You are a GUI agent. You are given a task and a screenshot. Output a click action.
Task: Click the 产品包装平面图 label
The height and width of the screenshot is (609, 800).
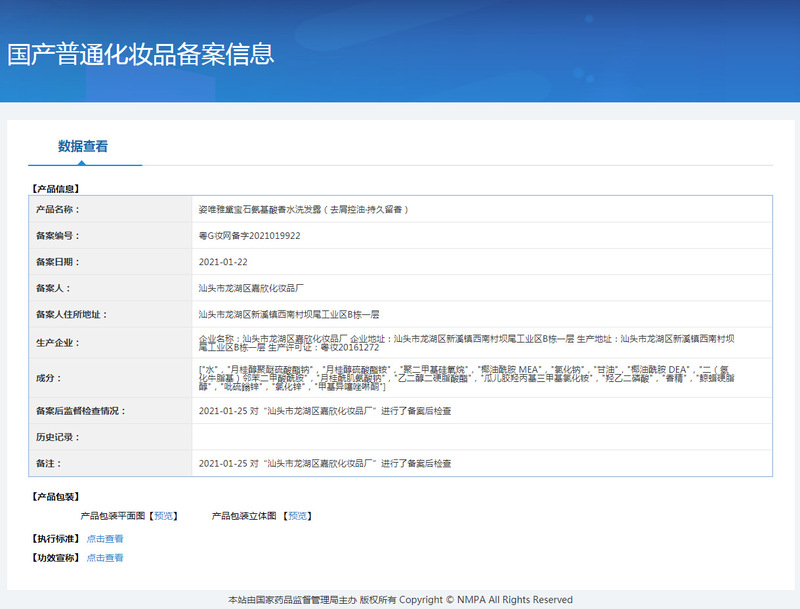(113, 516)
